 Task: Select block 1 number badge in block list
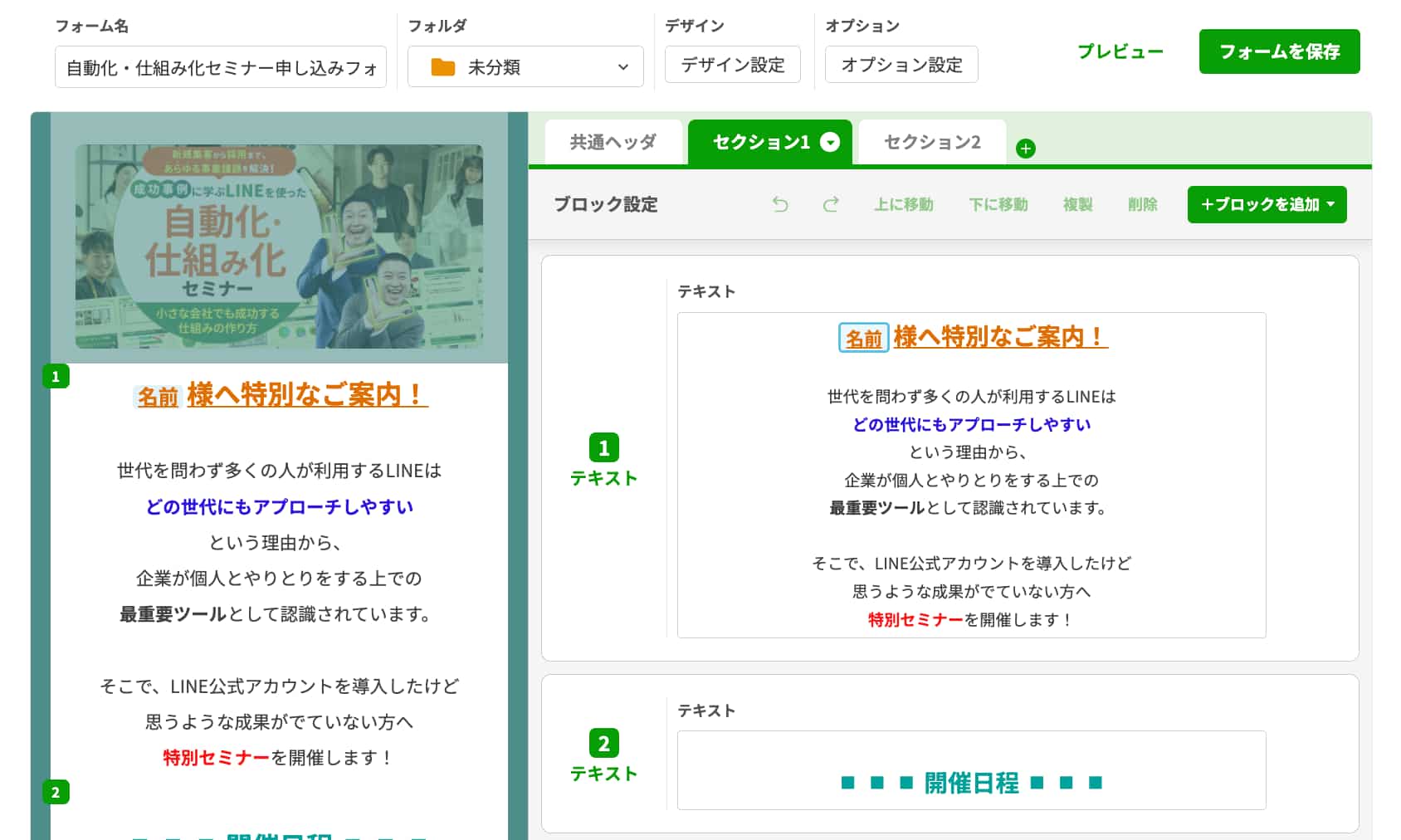tap(603, 448)
